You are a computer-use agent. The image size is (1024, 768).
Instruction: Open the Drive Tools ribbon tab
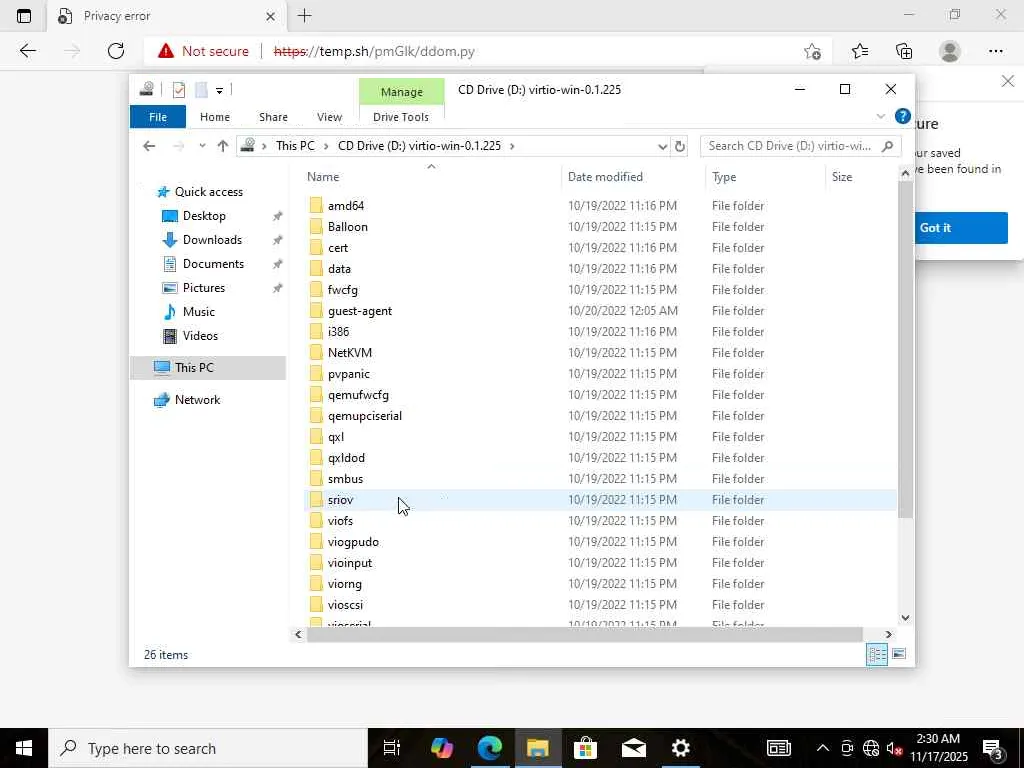click(x=401, y=117)
